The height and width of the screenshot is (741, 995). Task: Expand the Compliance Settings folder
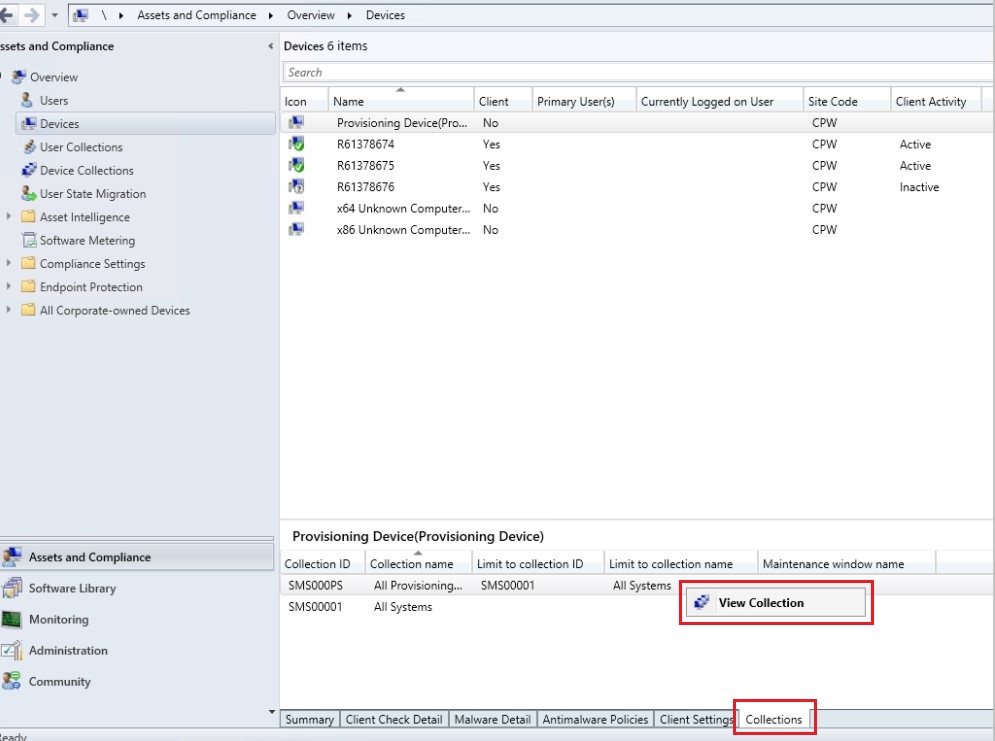tap(10, 264)
